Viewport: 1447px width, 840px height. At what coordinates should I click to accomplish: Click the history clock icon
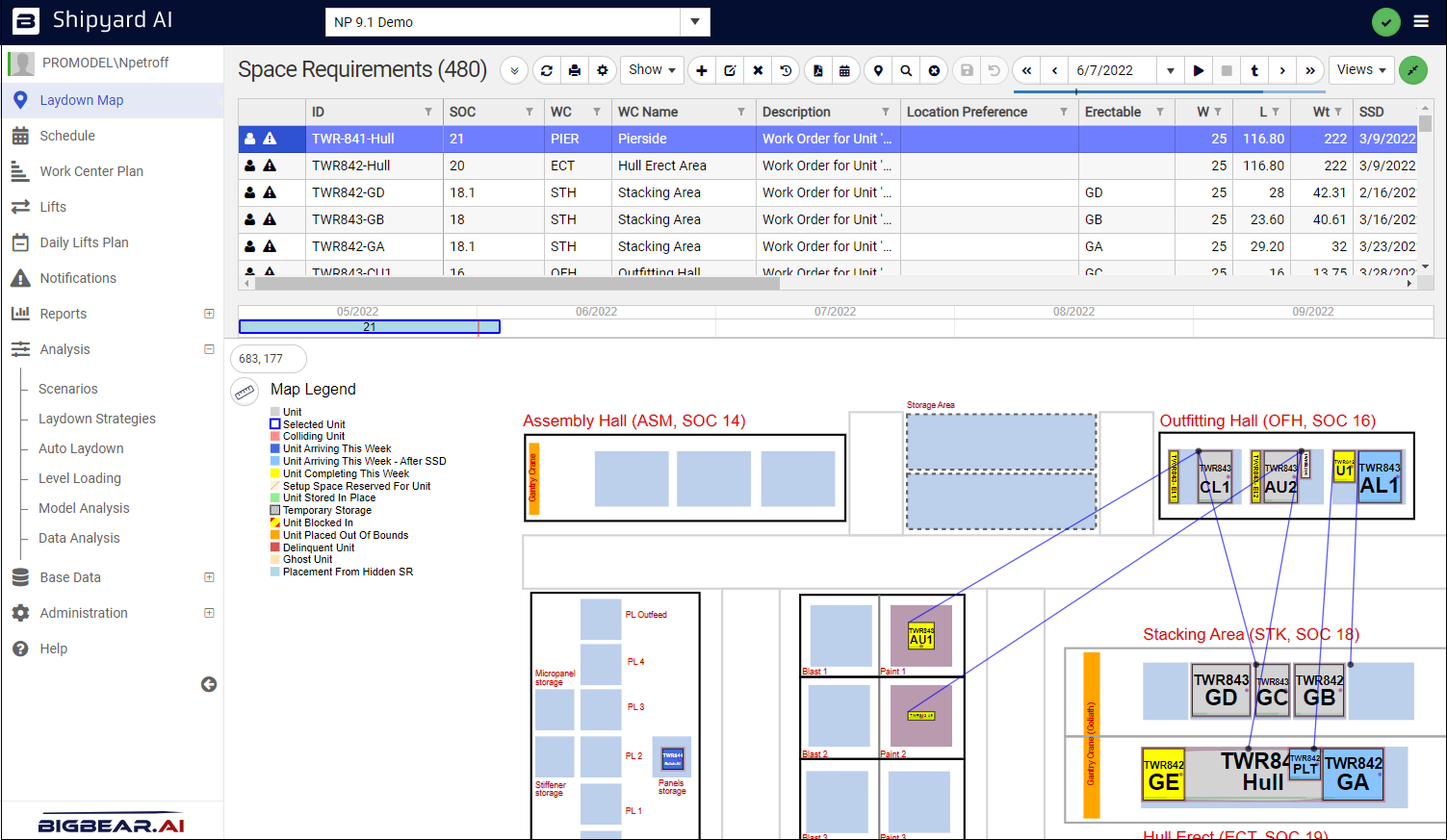(786, 70)
